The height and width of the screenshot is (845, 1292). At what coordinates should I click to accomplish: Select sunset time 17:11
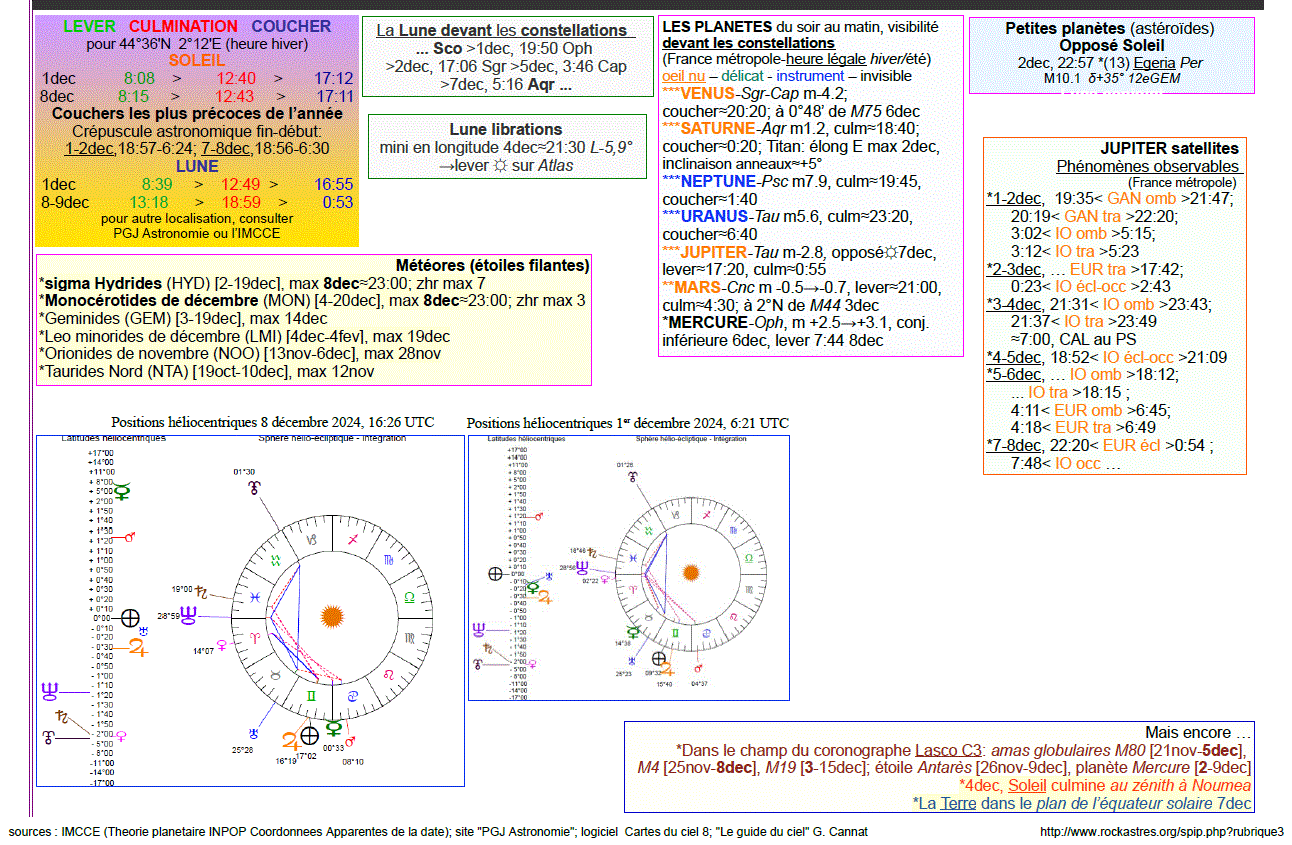pos(335,97)
